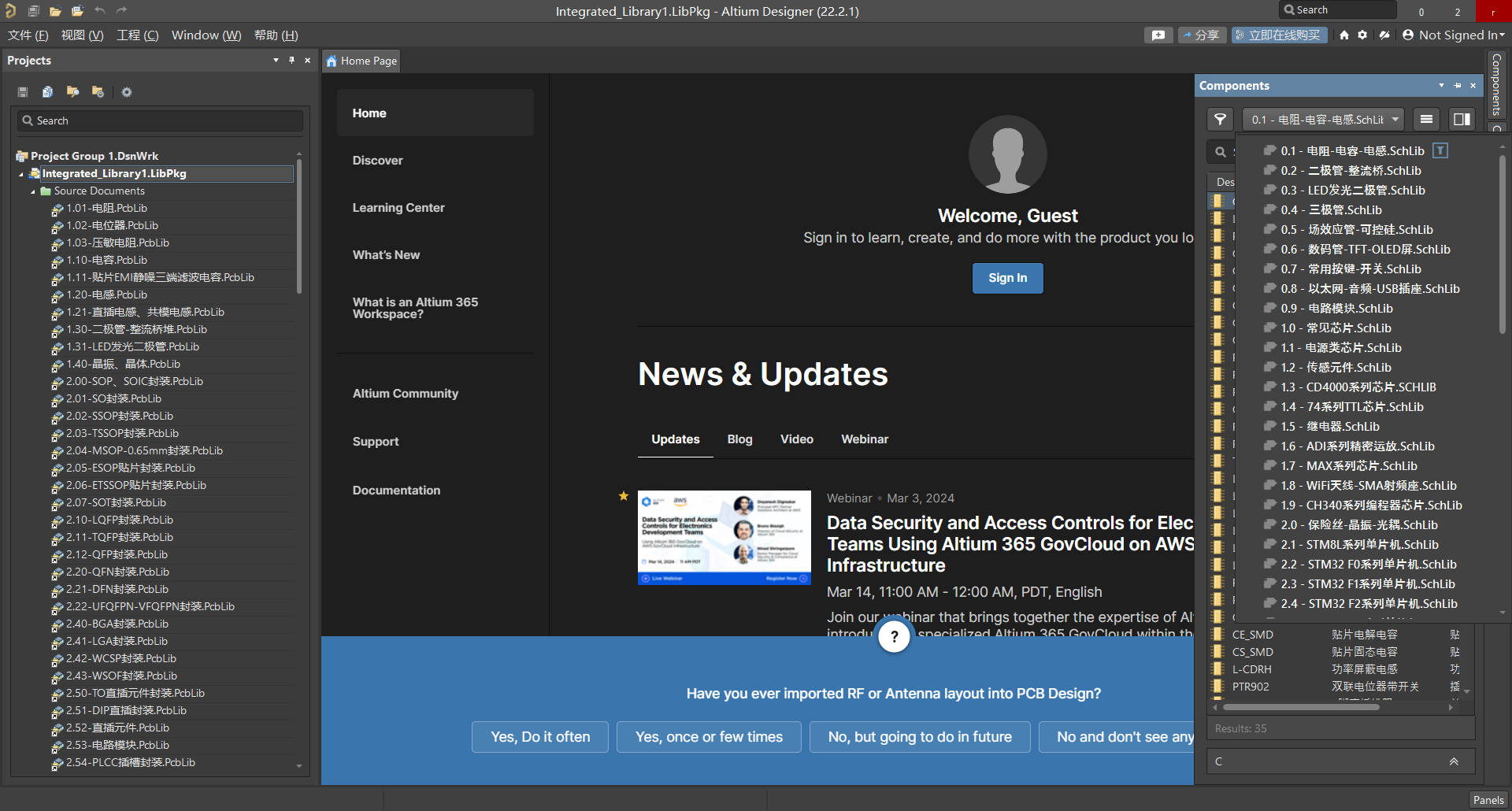The image size is (1512, 811).
Task: Select the Home Page document tab
Action: pyautogui.click(x=361, y=61)
